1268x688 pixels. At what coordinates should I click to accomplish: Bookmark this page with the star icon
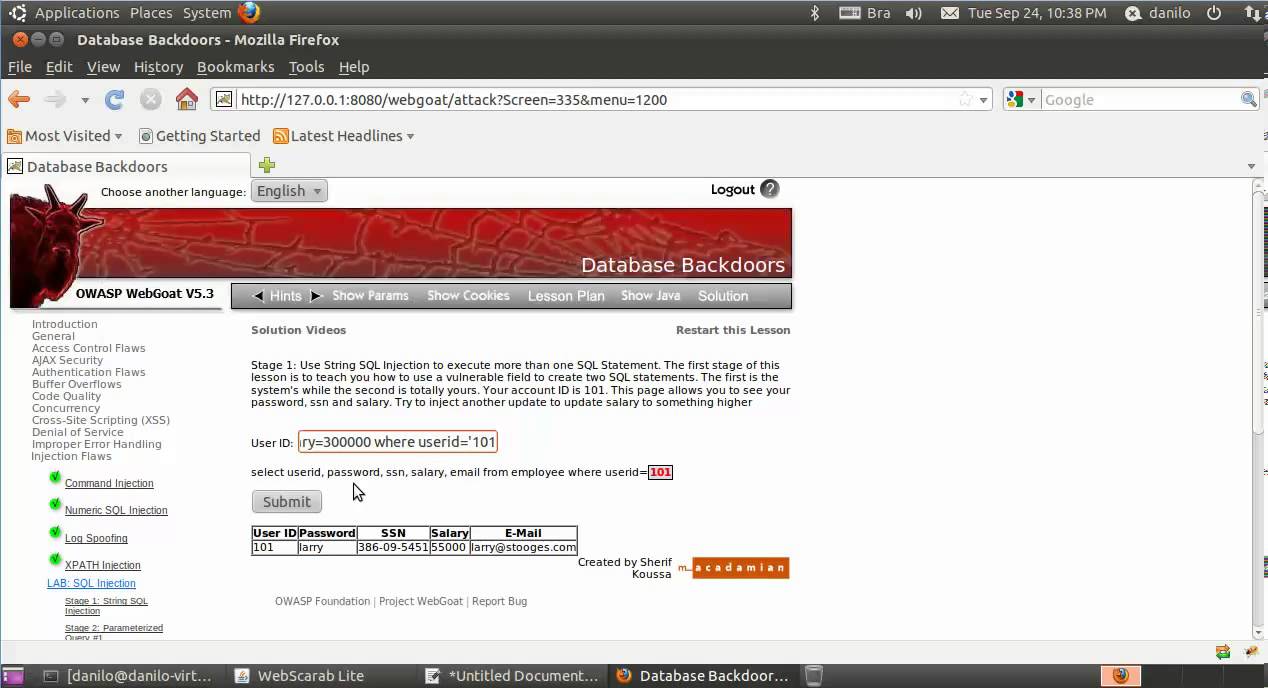(965, 99)
